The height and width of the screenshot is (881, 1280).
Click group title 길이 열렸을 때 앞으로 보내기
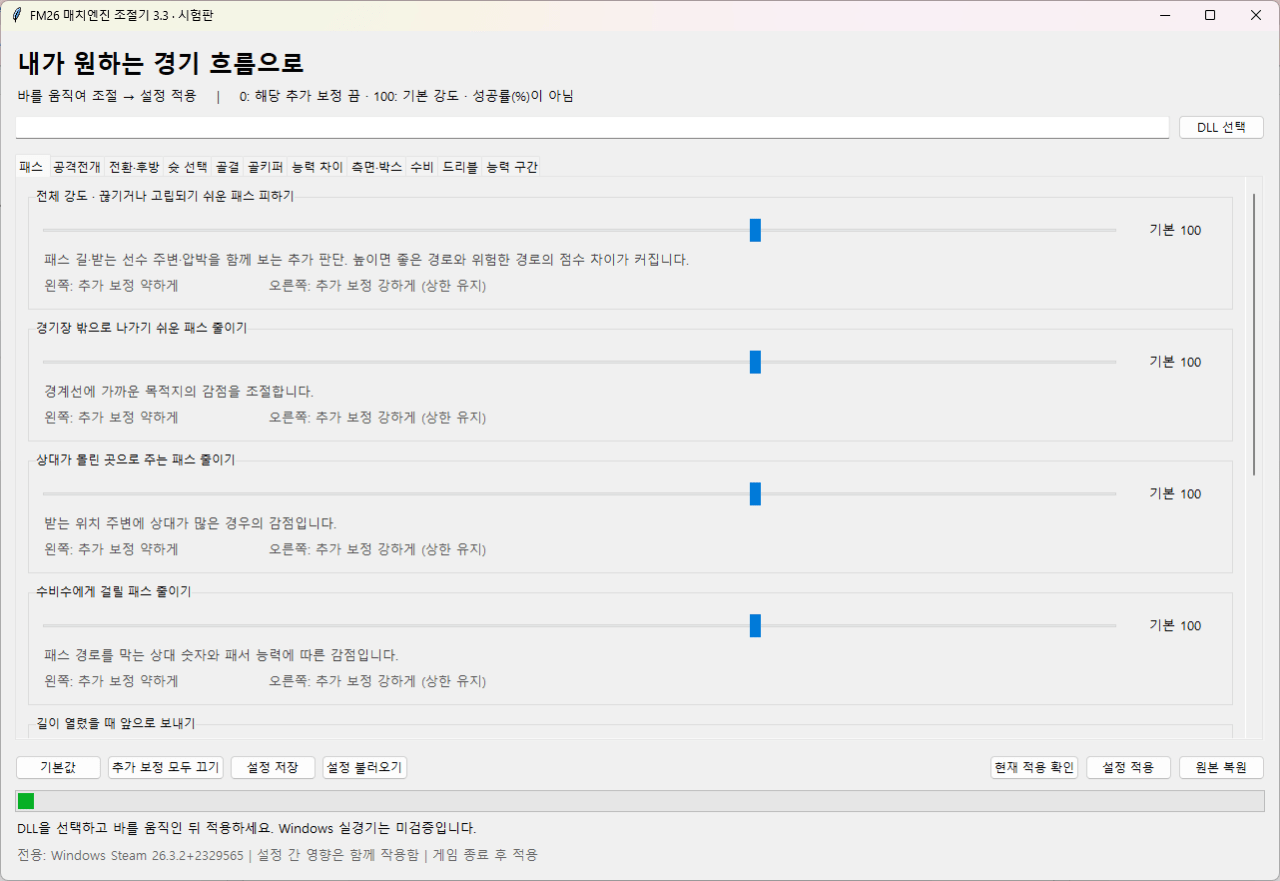pyautogui.click(x=115, y=723)
